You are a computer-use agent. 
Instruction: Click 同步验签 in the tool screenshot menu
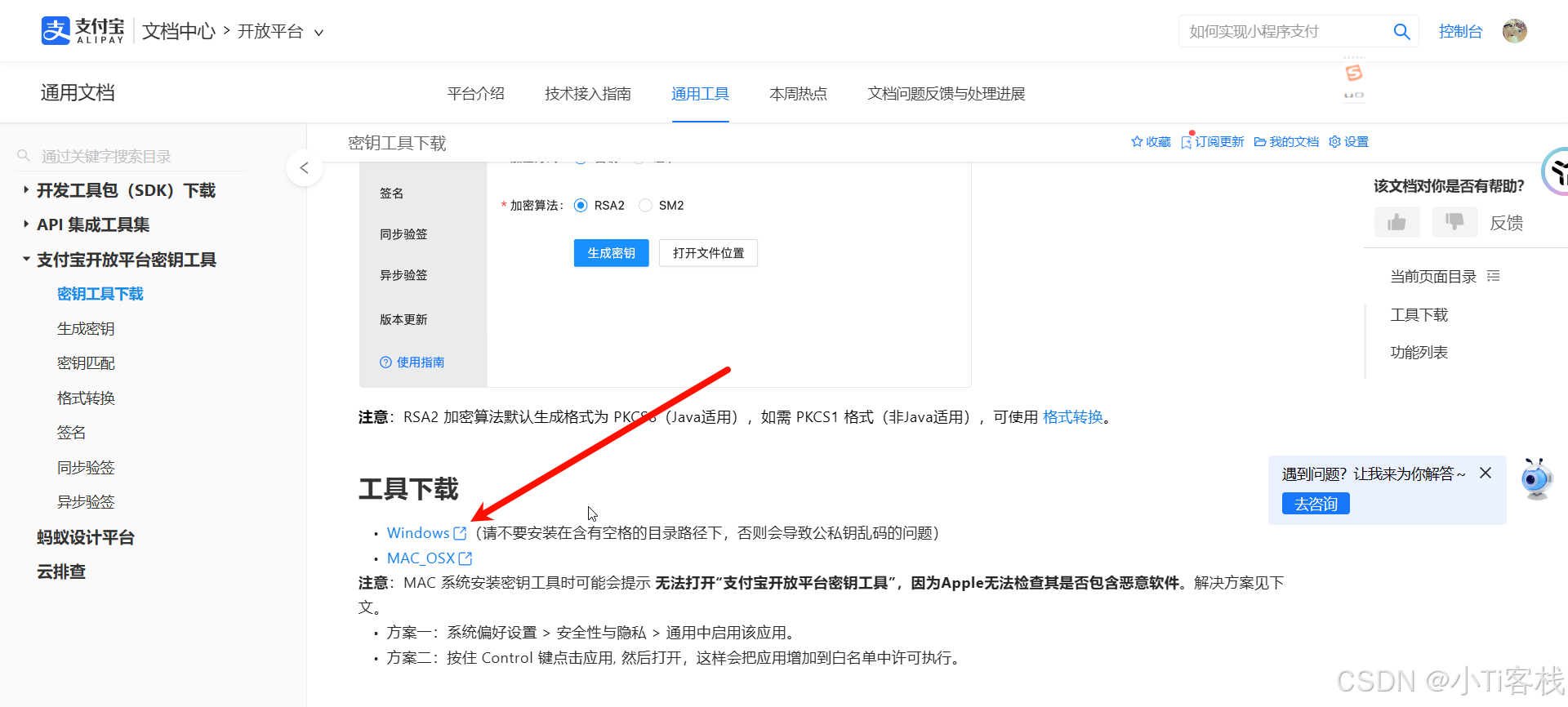click(x=403, y=234)
